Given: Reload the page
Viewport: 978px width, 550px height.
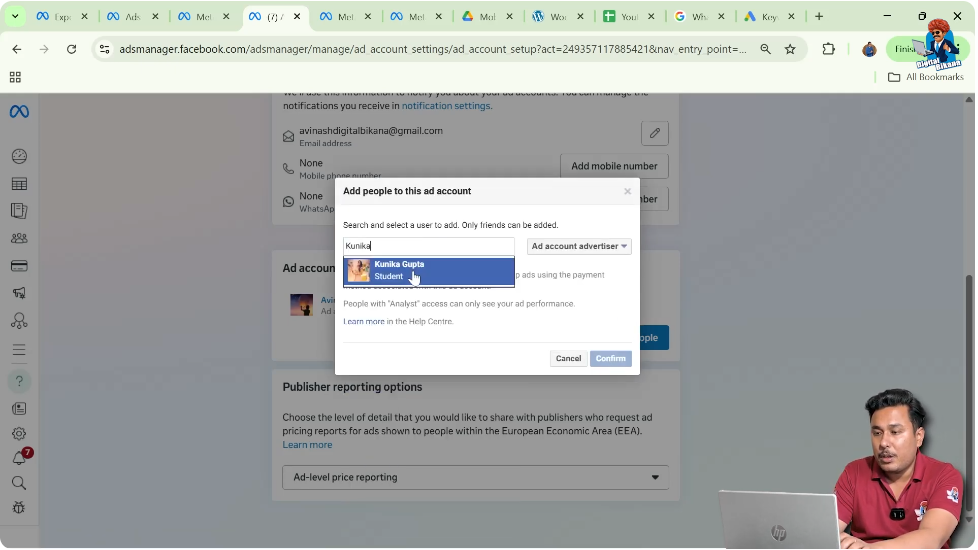Looking at the screenshot, I should pyautogui.click(x=72, y=49).
